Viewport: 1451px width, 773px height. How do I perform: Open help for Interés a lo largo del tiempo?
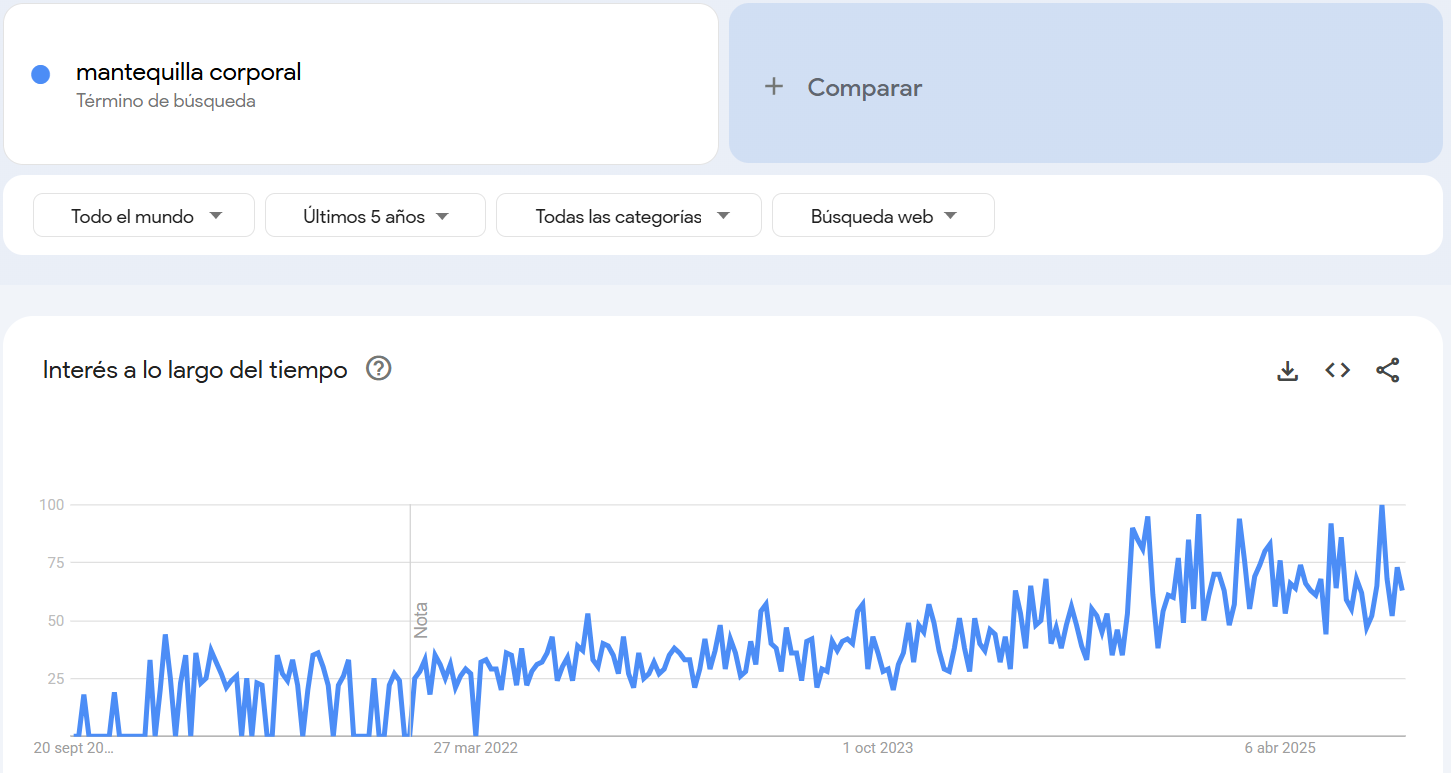(378, 369)
